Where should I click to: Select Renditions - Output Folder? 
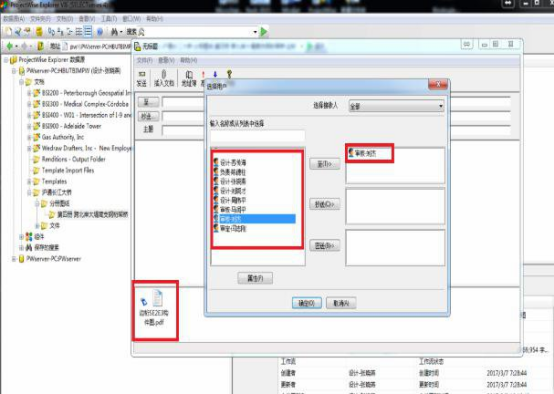73,159
